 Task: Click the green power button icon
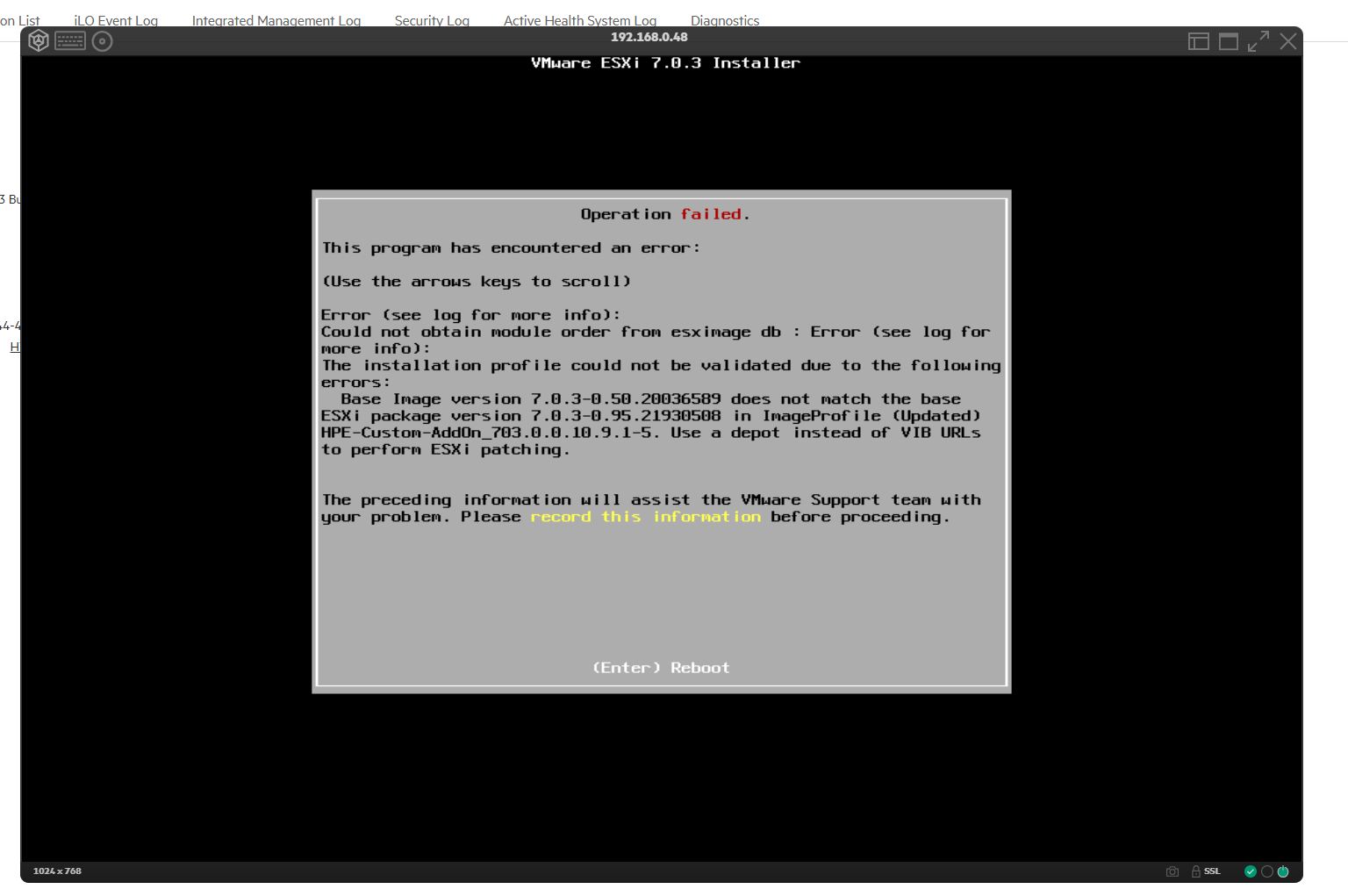pyautogui.click(x=1283, y=871)
